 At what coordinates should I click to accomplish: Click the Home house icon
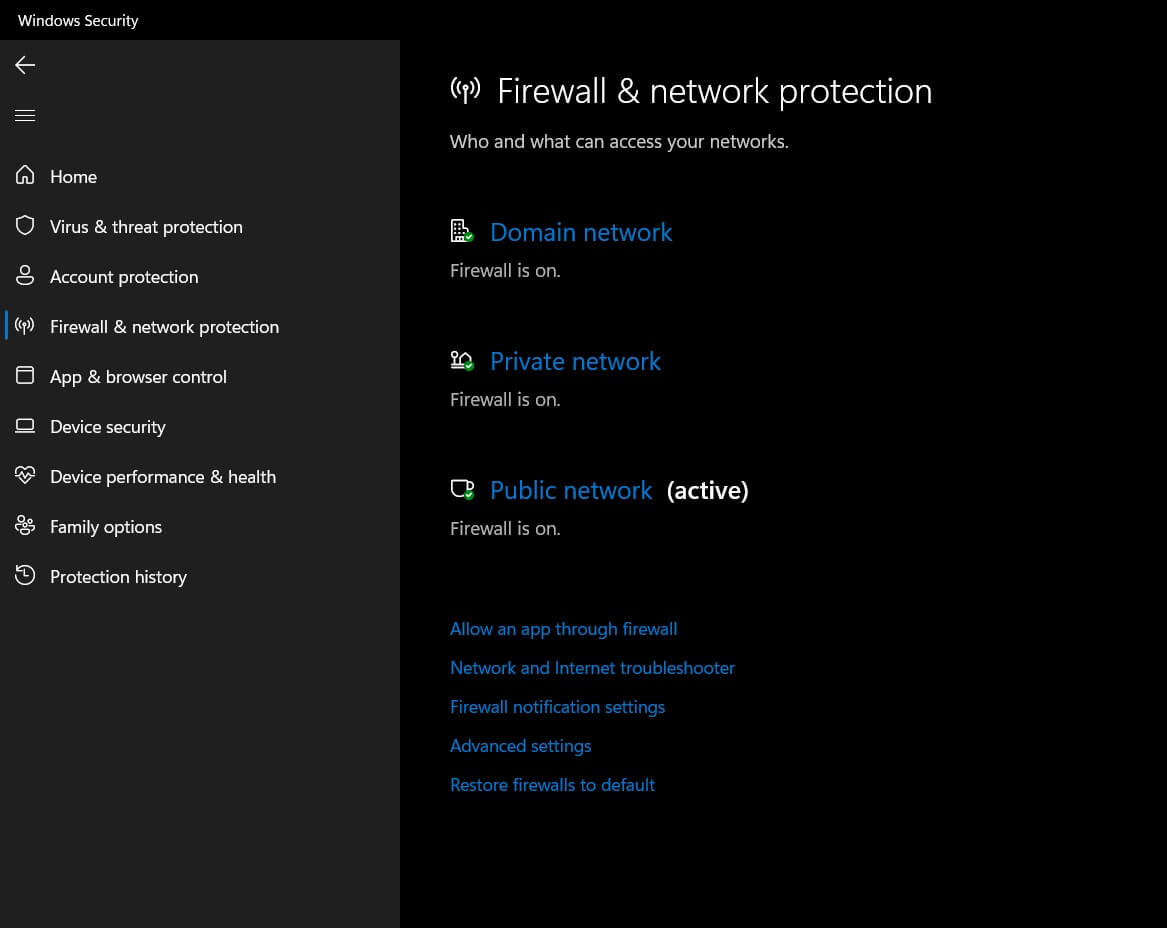point(25,176)
